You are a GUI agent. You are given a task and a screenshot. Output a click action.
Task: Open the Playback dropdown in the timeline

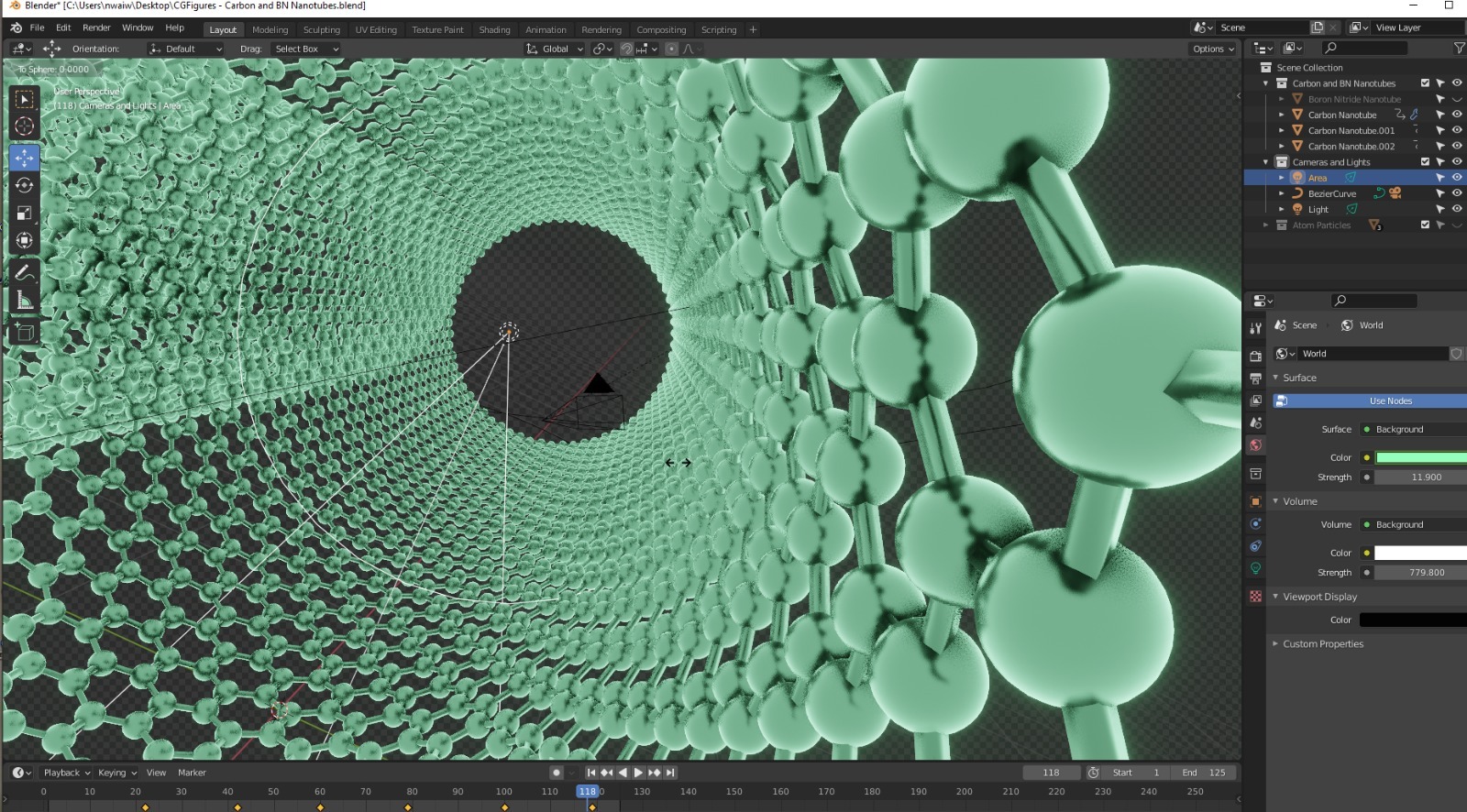pyautogui.click(x=67, y=773)
